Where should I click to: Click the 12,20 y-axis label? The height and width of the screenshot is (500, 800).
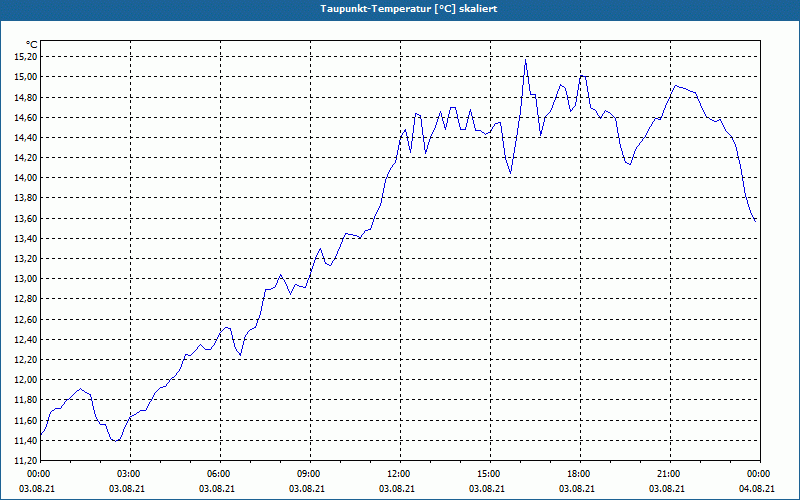point(24,360)
